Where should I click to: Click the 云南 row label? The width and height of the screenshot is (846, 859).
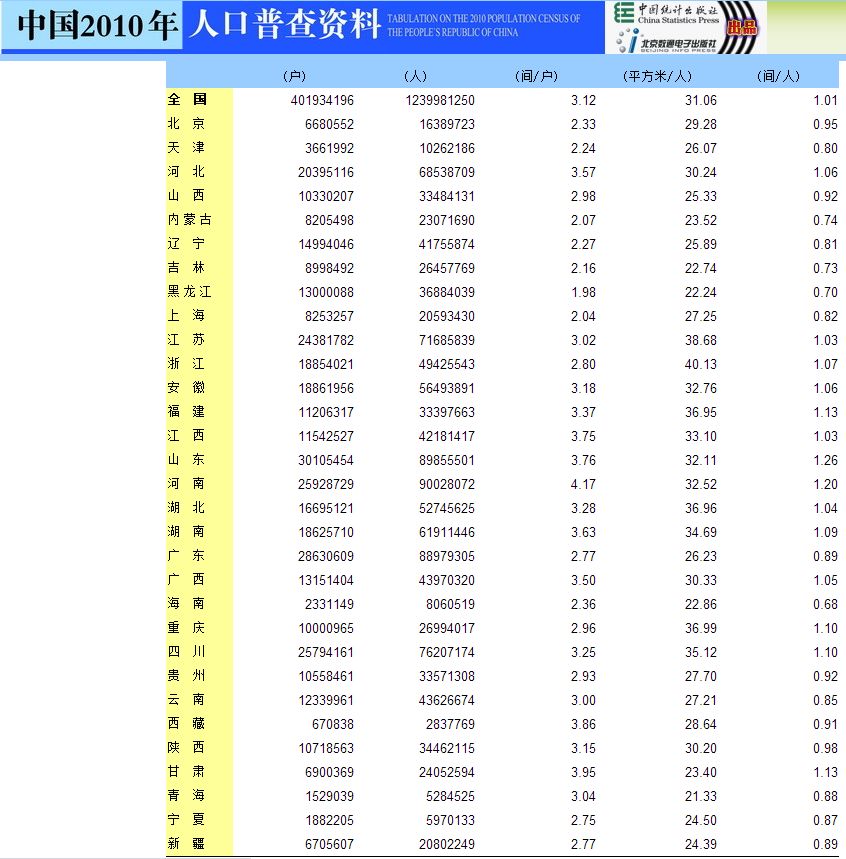tap(186, 700)
